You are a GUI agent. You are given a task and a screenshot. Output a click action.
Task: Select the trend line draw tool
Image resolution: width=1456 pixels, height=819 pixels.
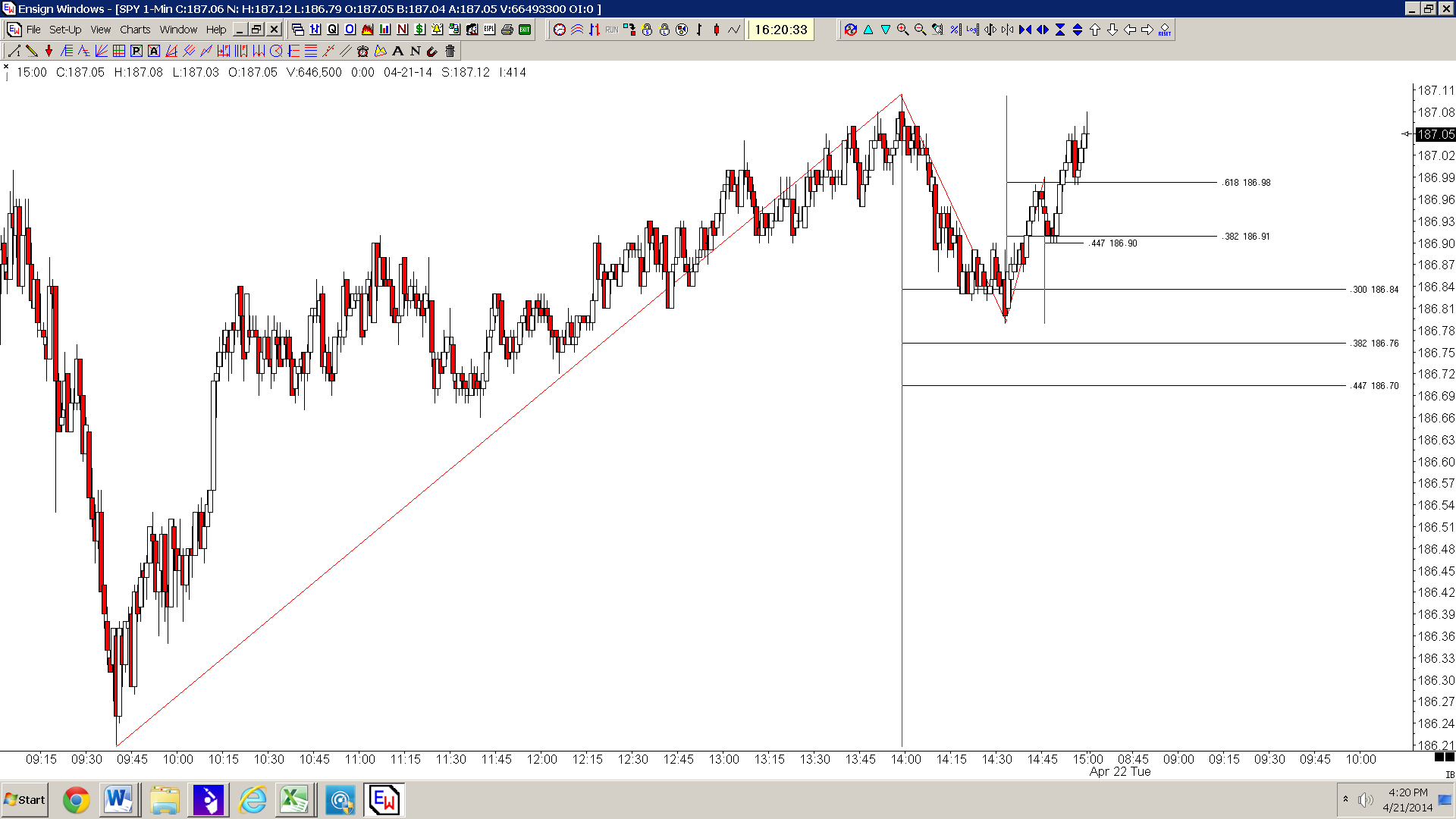(14, 51)
